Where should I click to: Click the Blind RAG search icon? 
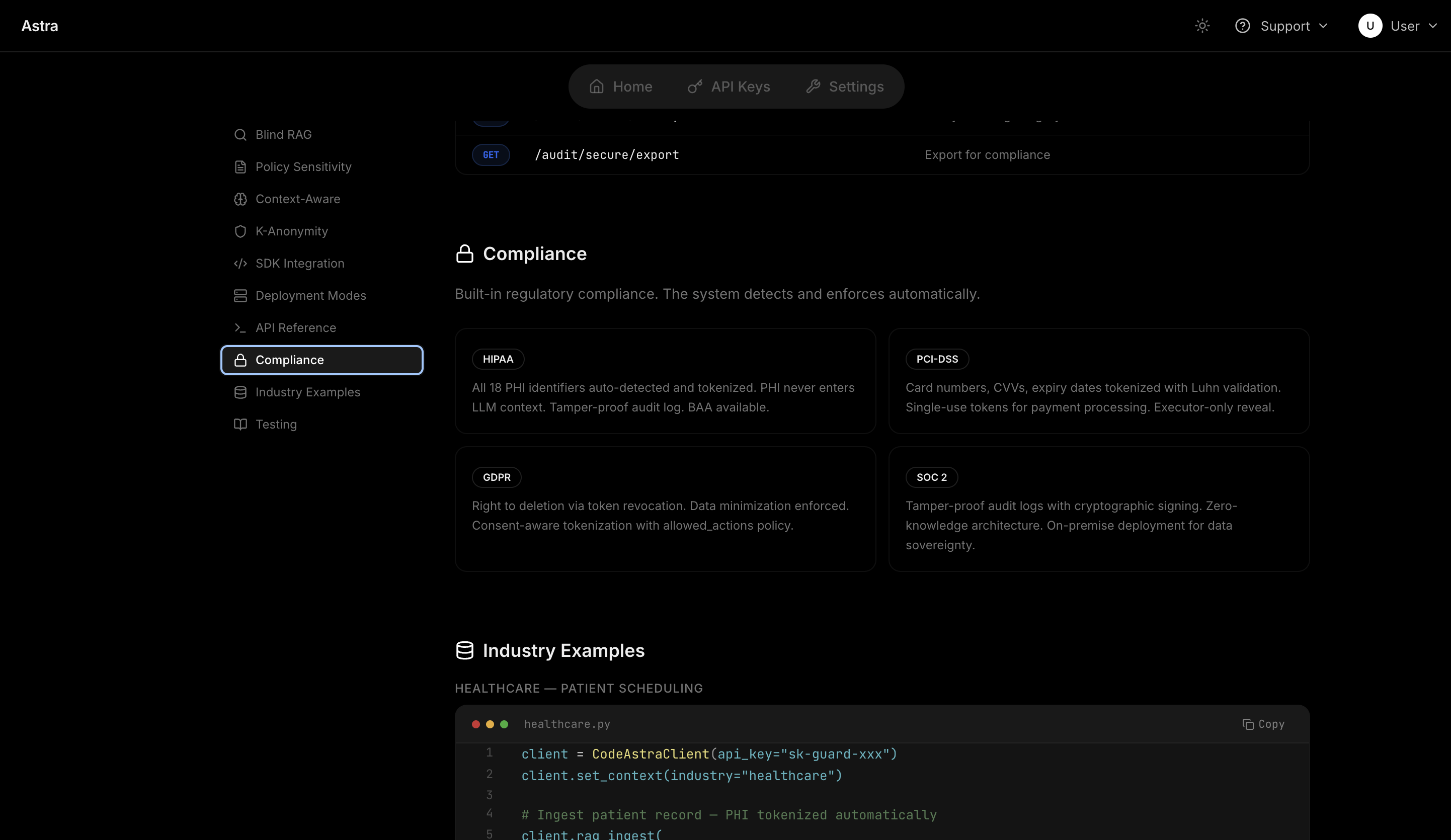240,135
